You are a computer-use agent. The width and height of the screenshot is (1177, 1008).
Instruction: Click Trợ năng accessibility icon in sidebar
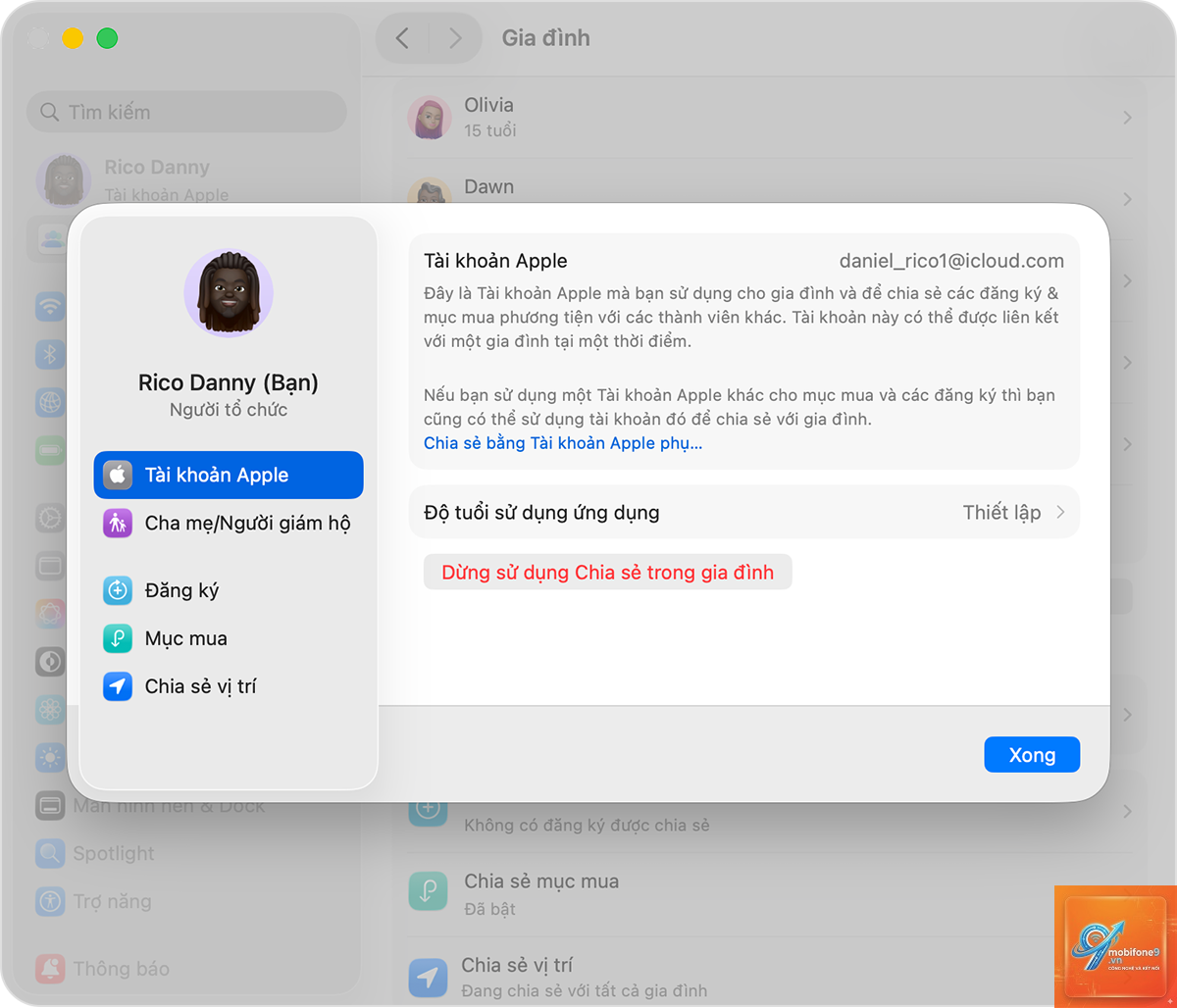coord(50,901)
